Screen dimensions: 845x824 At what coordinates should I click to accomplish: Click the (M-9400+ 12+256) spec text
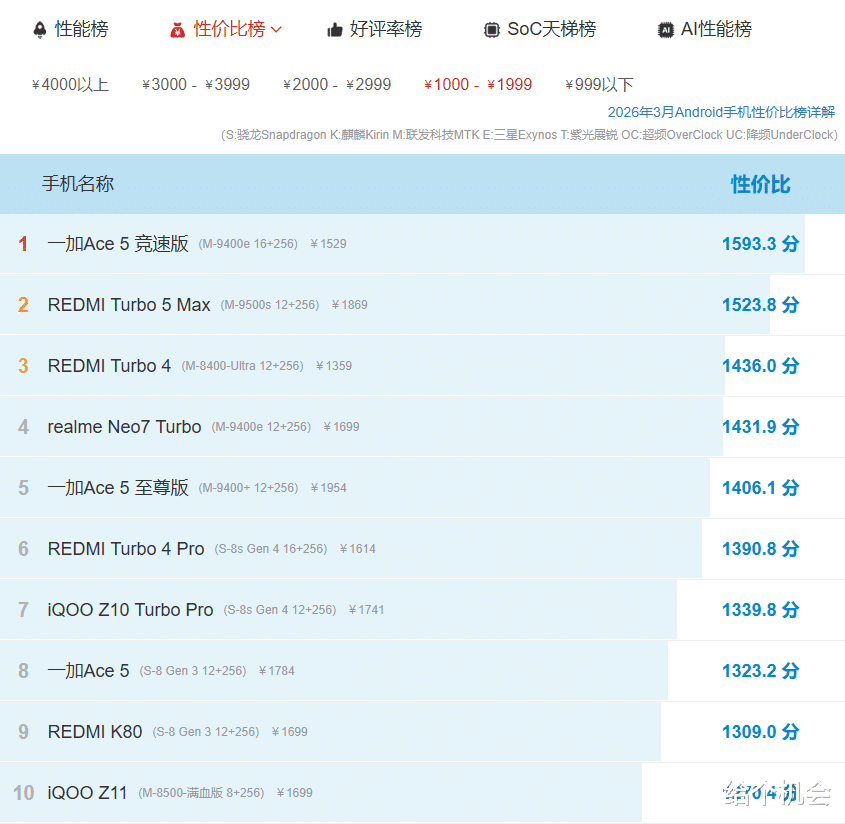pos(248,488)
